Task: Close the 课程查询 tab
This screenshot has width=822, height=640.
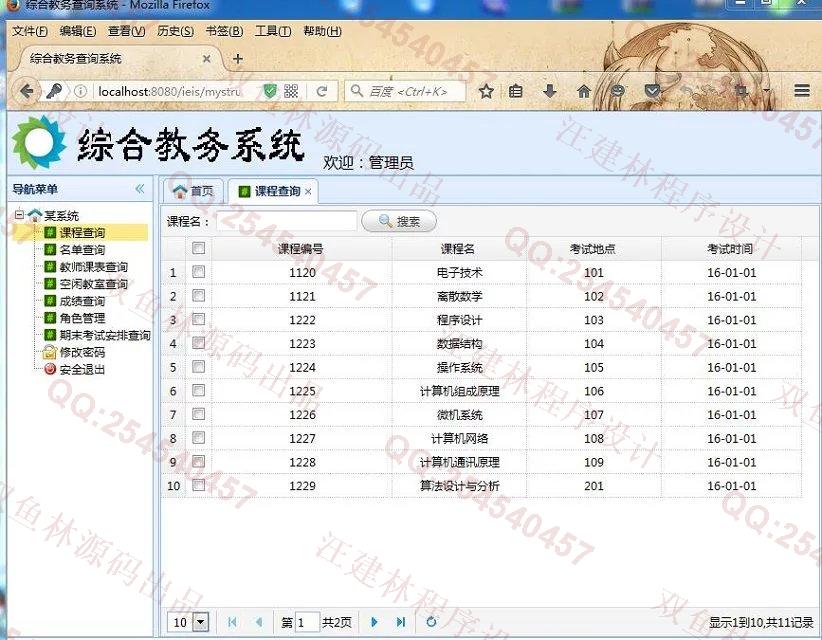Action: point(308,192)
